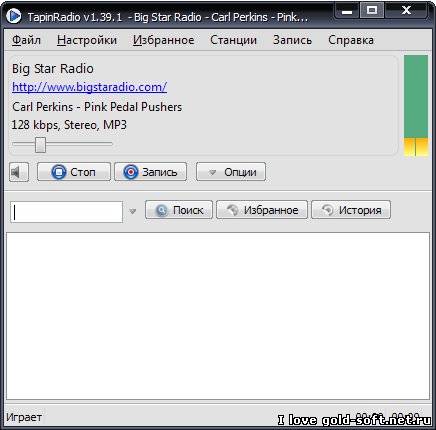Open the Опции dropdown button
The image size is (436, 430).
(x=231, y=172)
